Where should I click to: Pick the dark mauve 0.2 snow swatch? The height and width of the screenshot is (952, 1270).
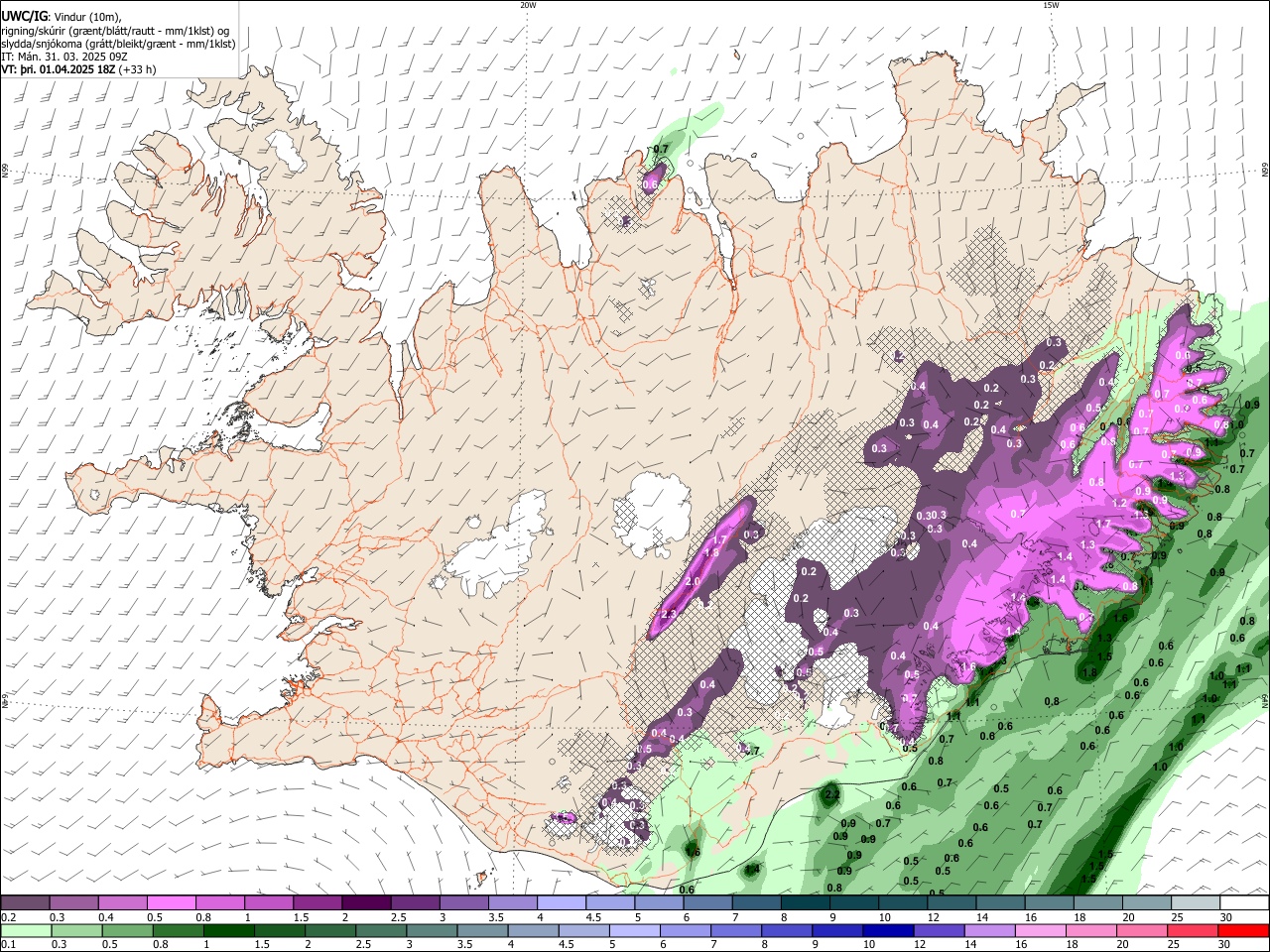pyautogui.click(x=25, y=903)
